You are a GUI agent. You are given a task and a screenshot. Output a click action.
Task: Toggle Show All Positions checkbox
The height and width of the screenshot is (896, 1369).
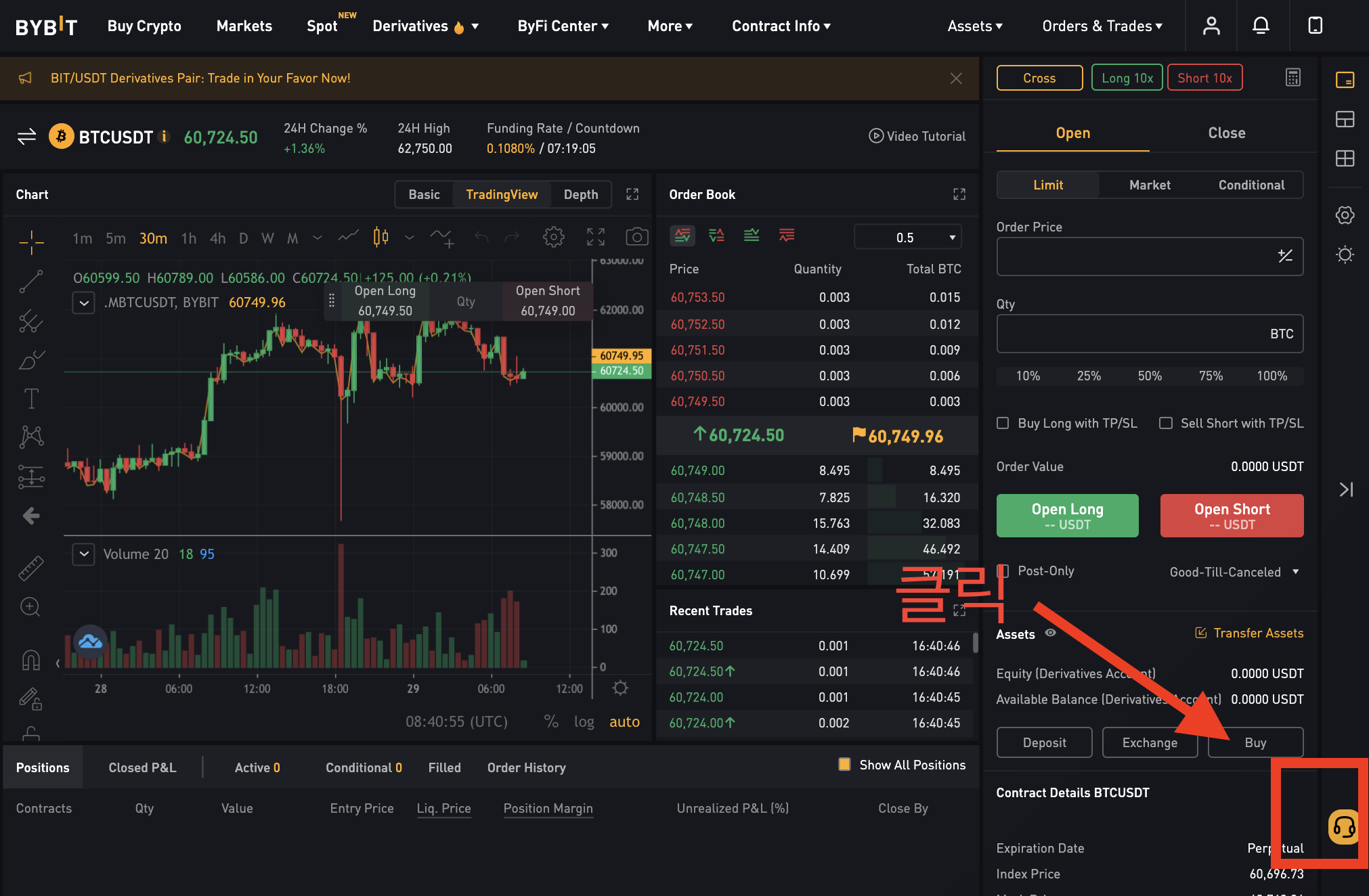click(x=844, y=765)
